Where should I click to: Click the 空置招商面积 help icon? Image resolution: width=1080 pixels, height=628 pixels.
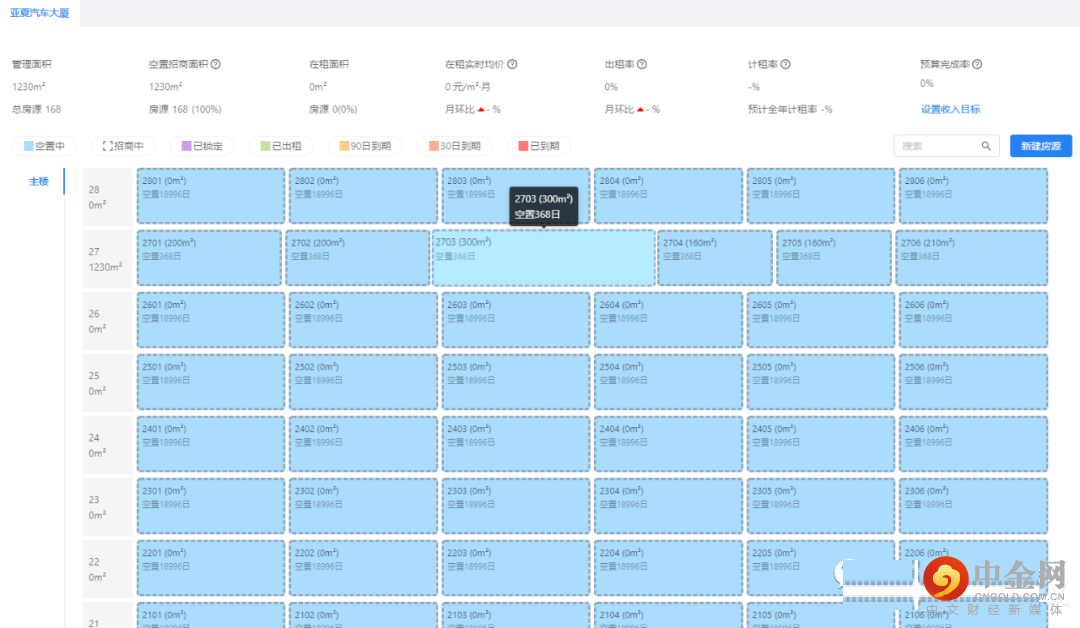[x=216, y=64]
